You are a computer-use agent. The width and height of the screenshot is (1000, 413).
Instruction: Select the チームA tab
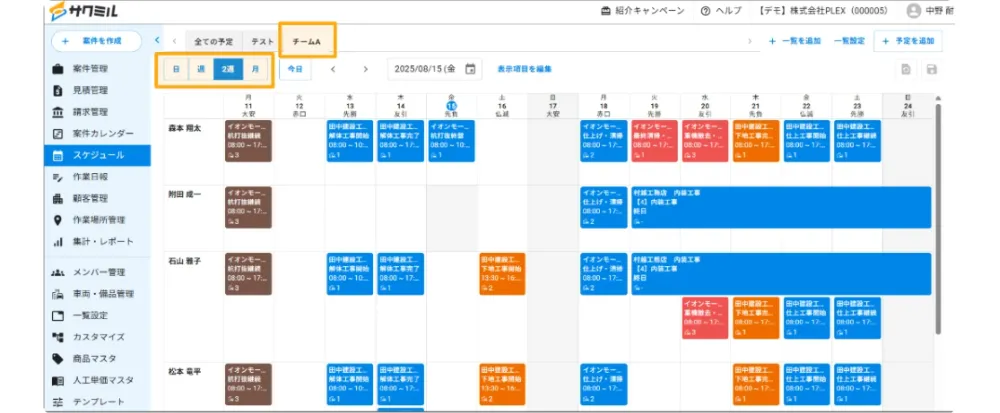(307, 41)
